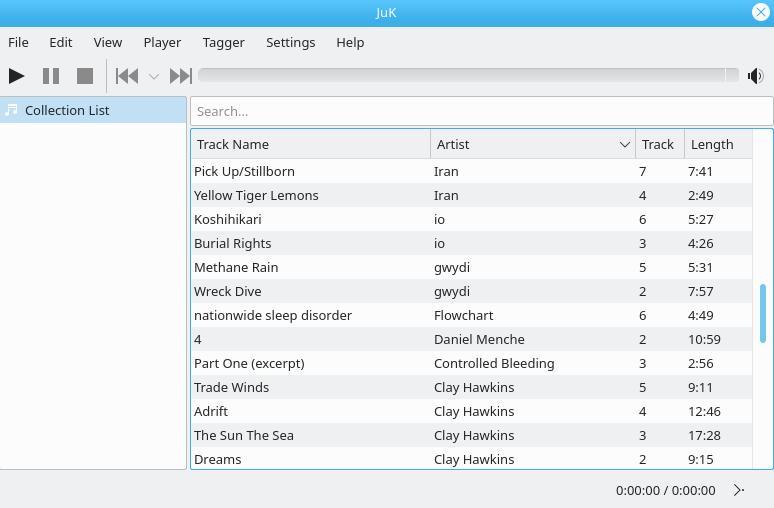Screen dimensions: 774x508
Task: Skip to next track icon
Action: [180, 76]
